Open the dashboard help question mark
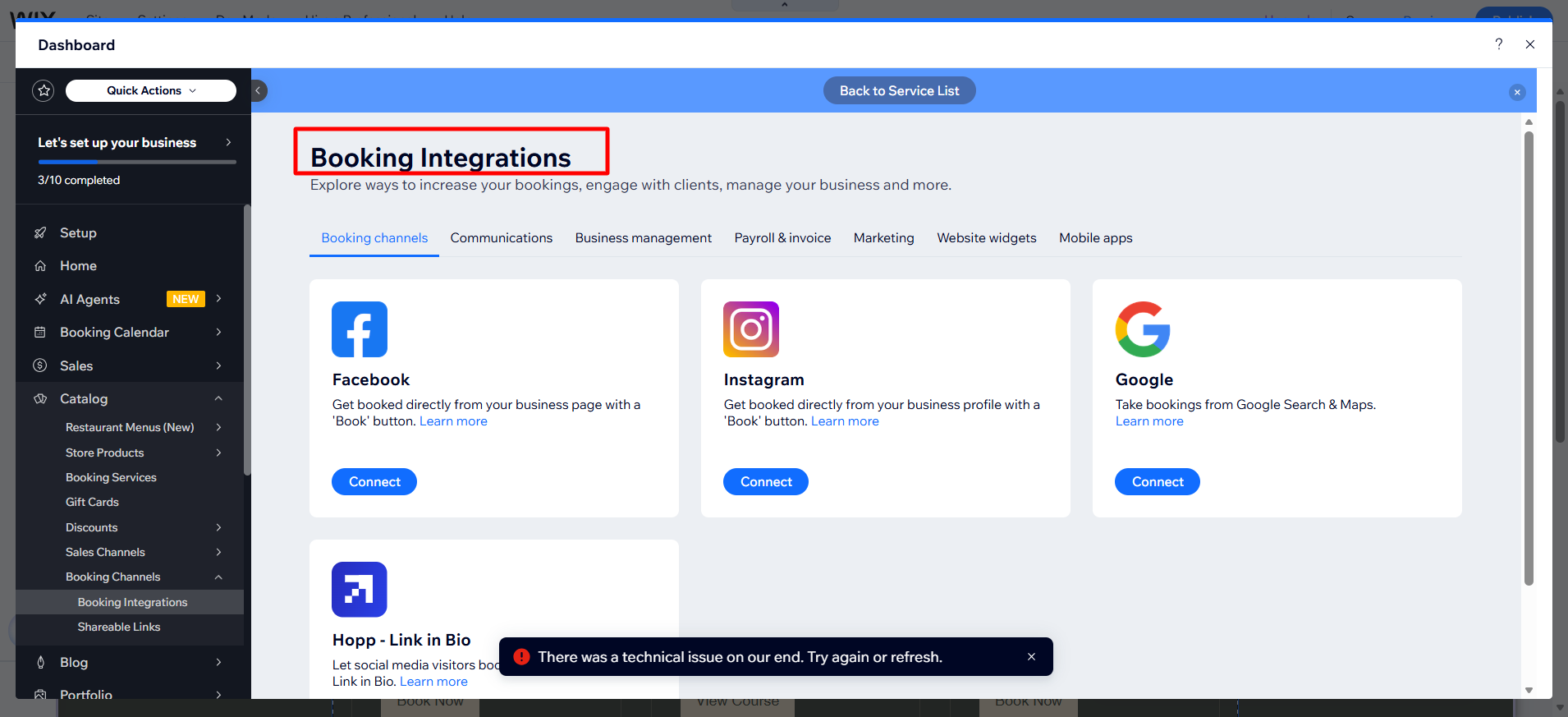The image size is (1568, 717). pos(1498,44)
